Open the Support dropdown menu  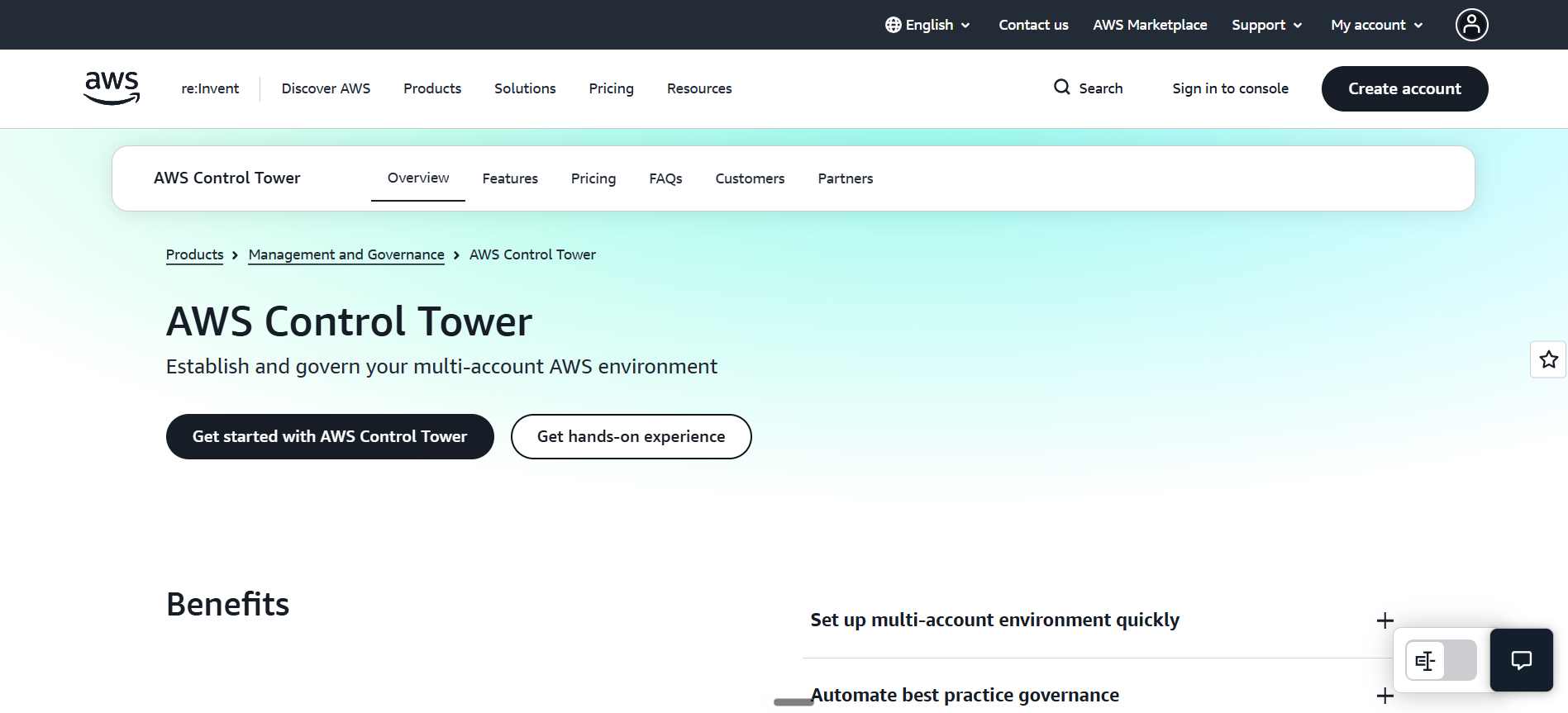point(1267,25)
